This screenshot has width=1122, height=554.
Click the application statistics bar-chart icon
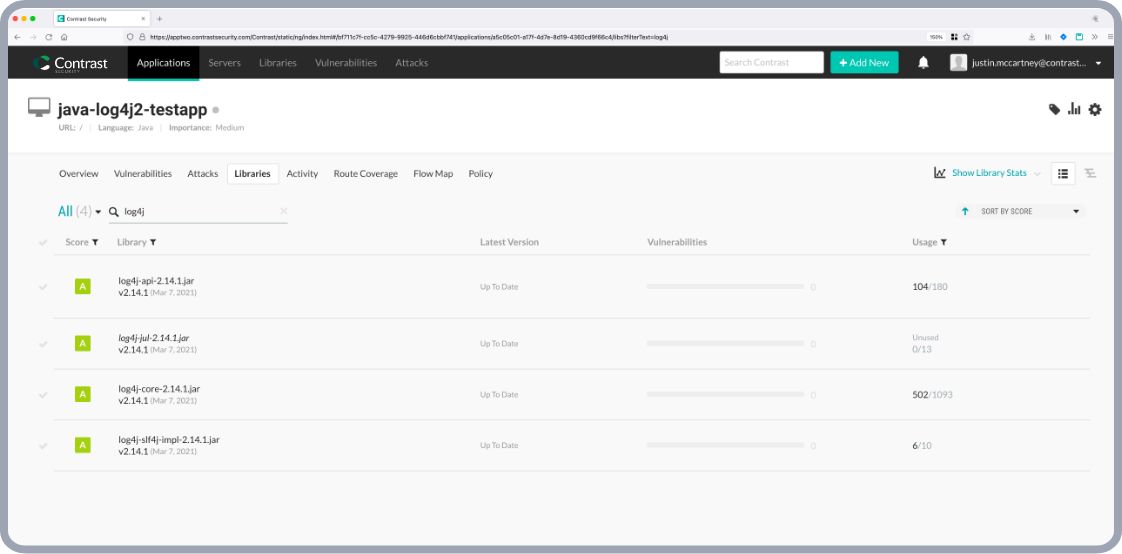tap(1074, 109)
